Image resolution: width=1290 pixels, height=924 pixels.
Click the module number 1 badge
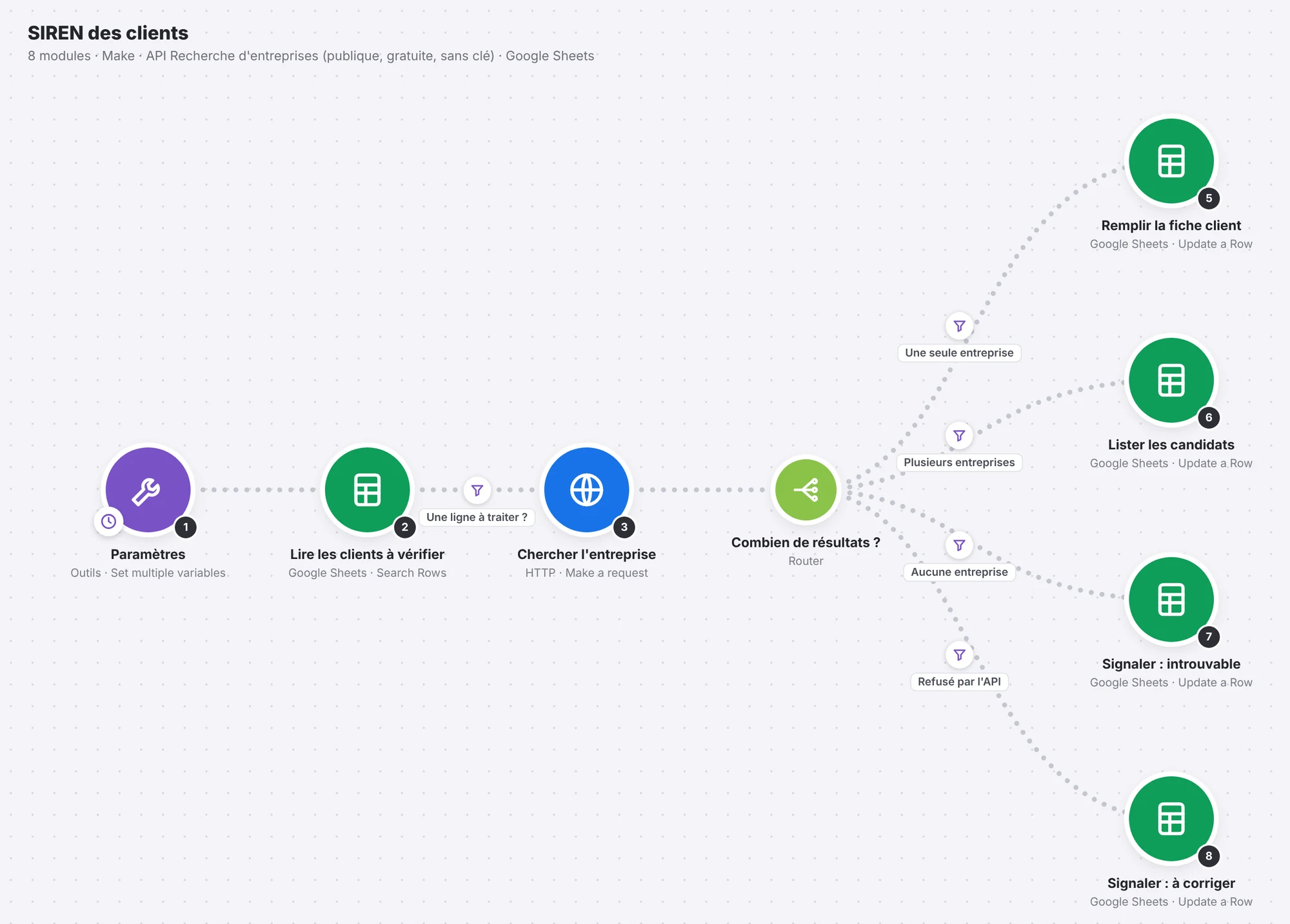pyautogui.click(x=186, y=527)
